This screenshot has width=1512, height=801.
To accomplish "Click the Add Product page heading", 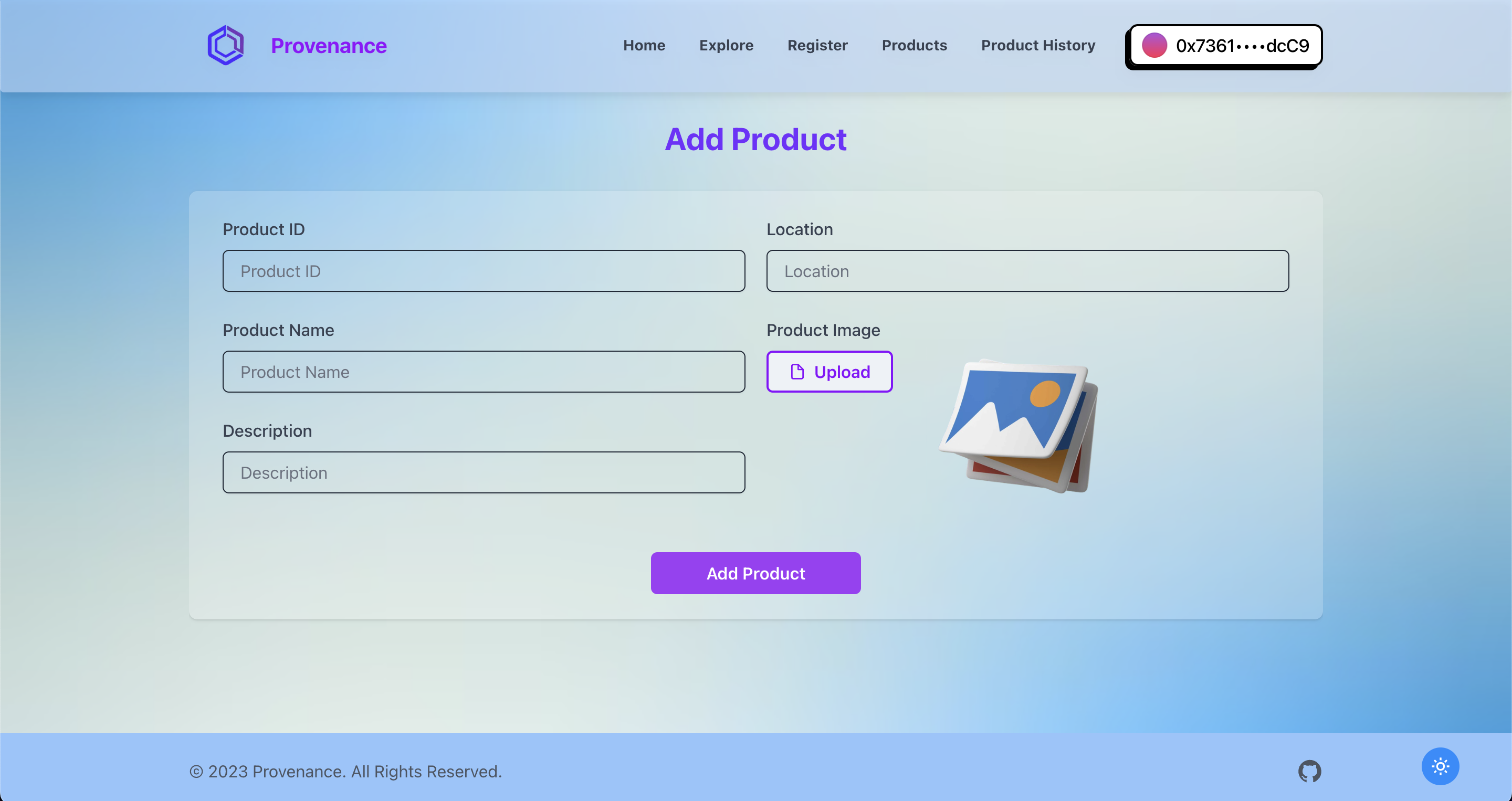I will pos(755,140).
